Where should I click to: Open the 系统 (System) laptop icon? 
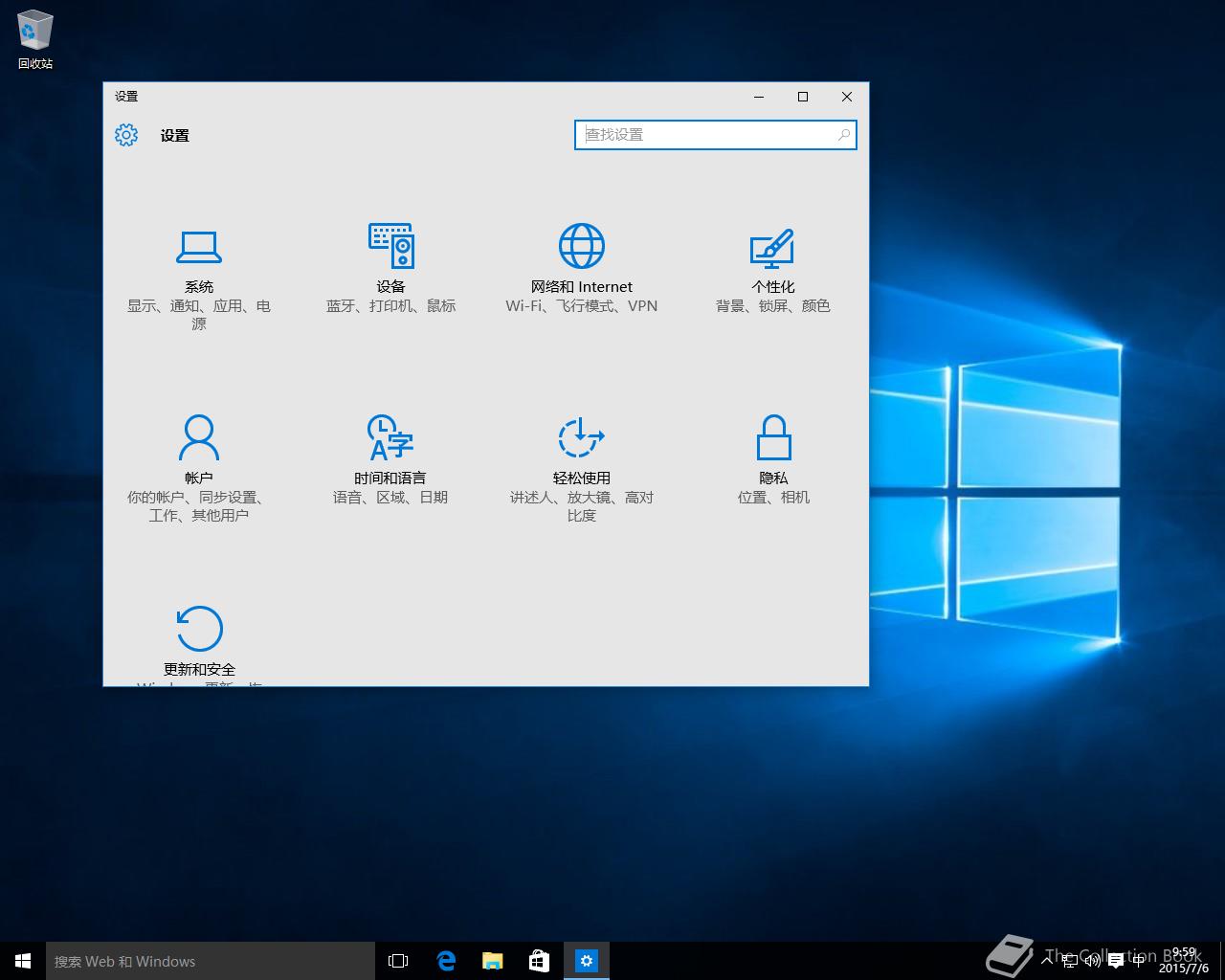199,247
